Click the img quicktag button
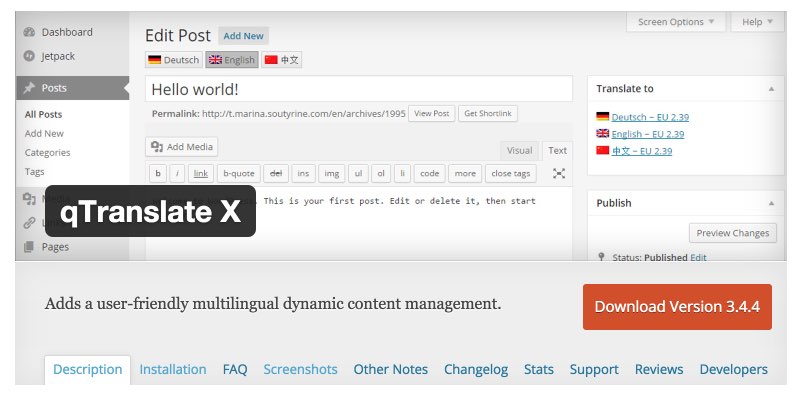Screen dimensions: 799x397 [x=332, y=173]
